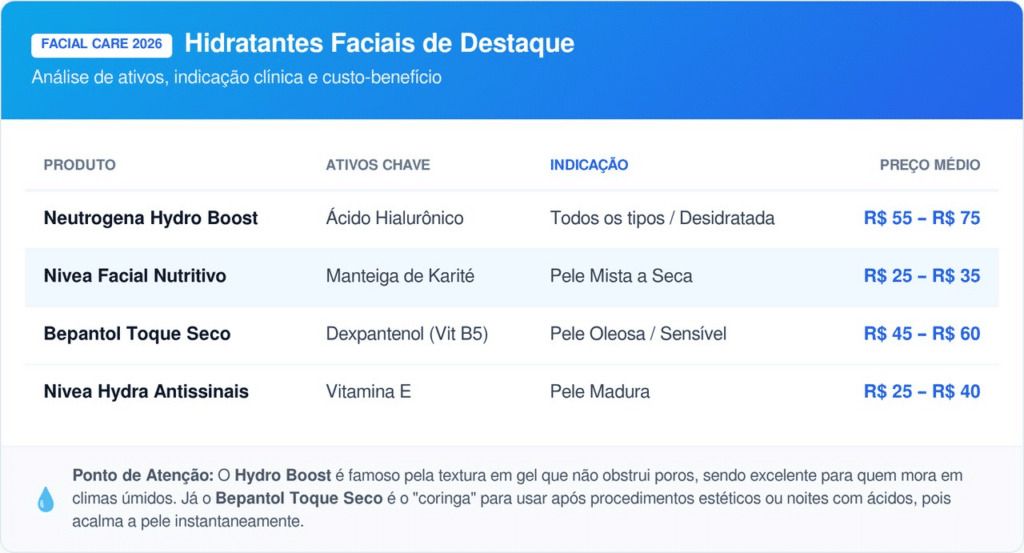Click the ATIVOS CHAVE column header
This screenshot has height=553, width=1024.
[378, 165]
